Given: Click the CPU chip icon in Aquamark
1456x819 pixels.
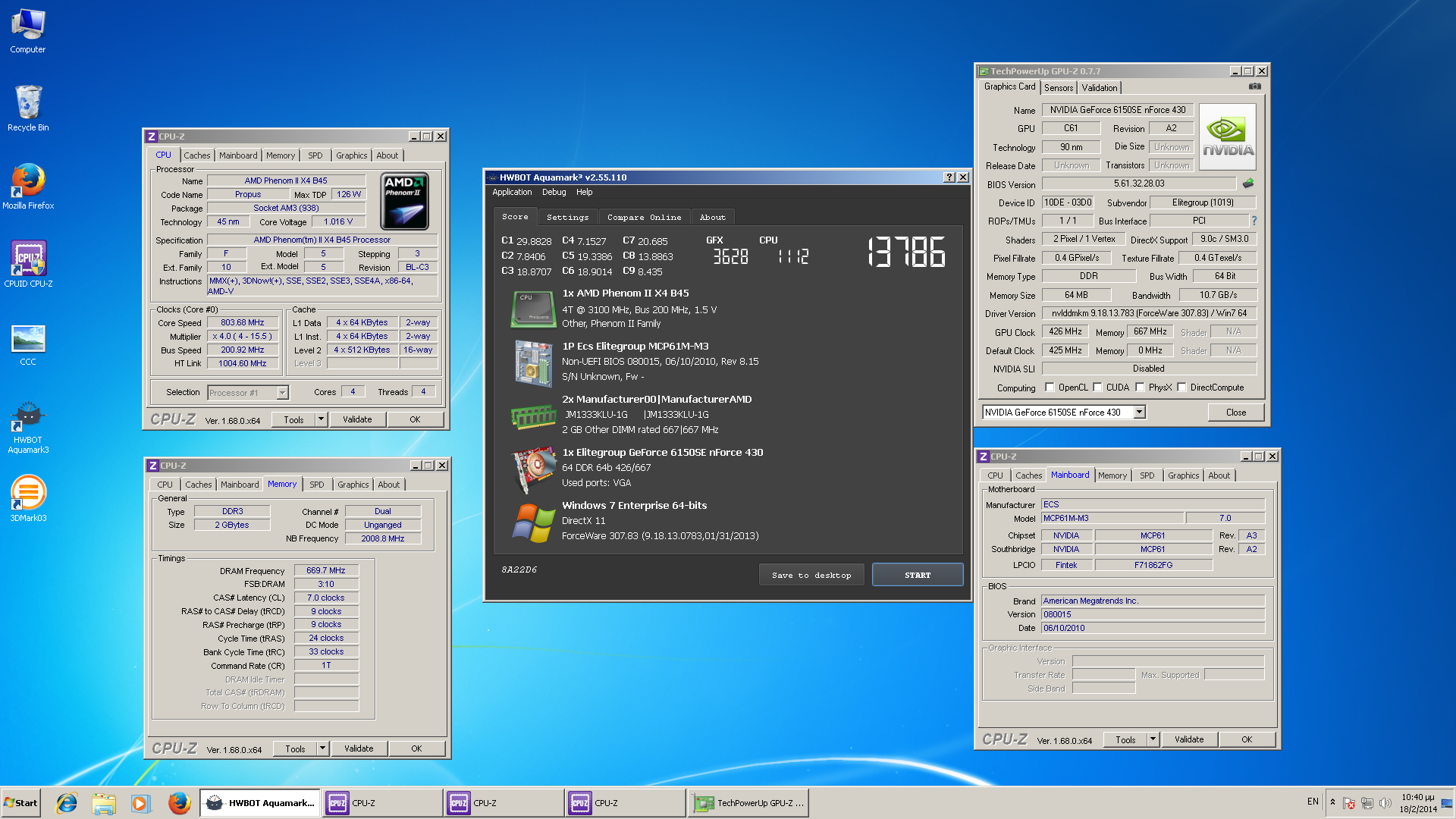Looking at the screenshot, I should tap(533, 309).
